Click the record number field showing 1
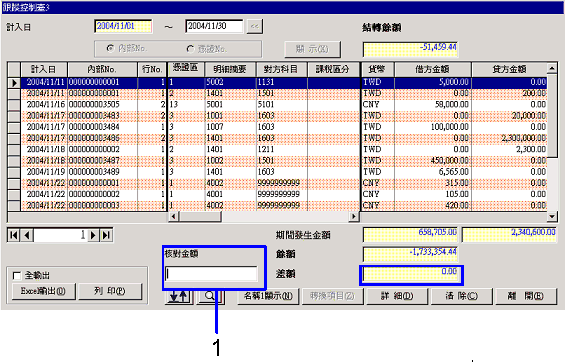 coord(60,235)
